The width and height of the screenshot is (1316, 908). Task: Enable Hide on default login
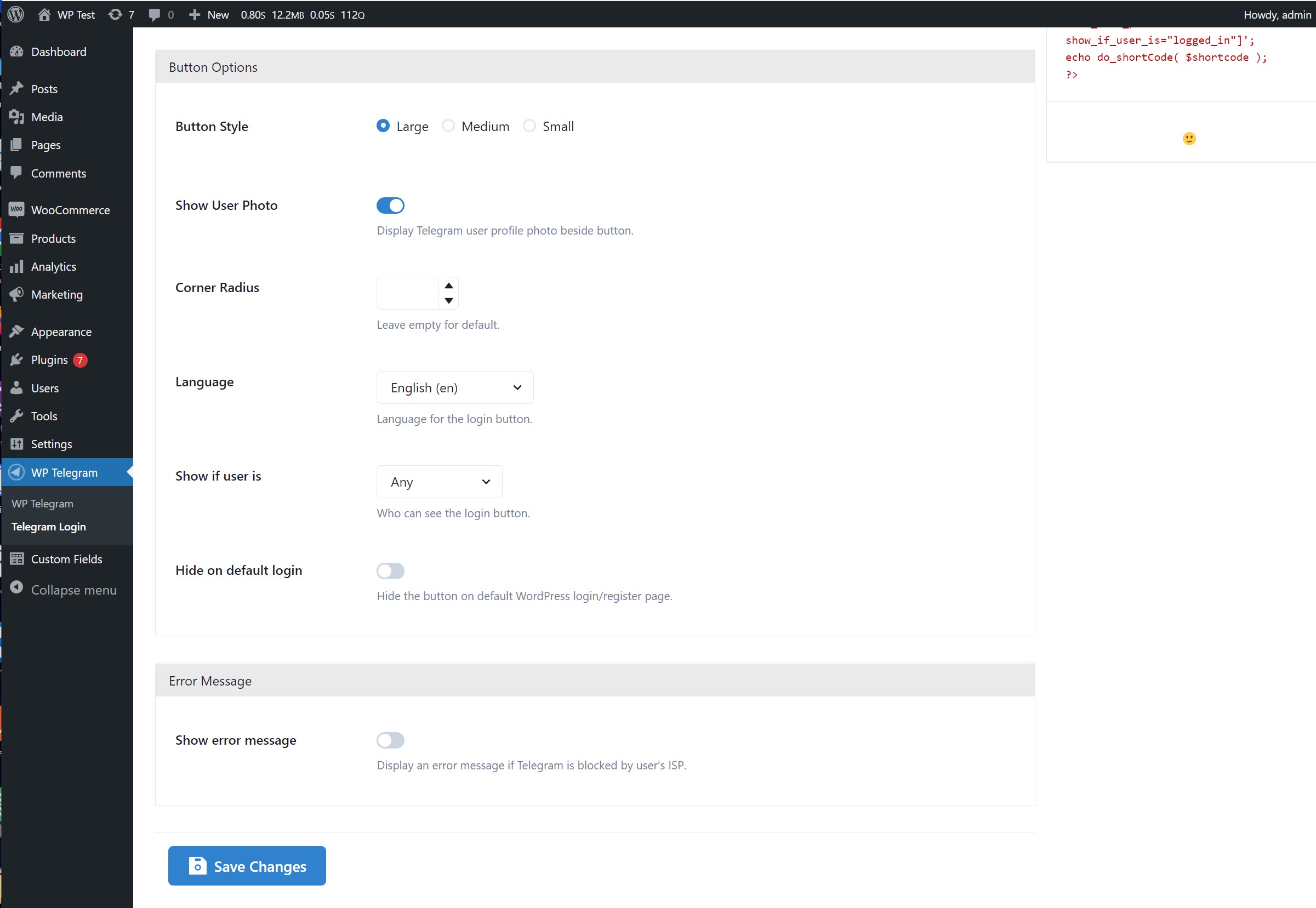pos(390,570)
